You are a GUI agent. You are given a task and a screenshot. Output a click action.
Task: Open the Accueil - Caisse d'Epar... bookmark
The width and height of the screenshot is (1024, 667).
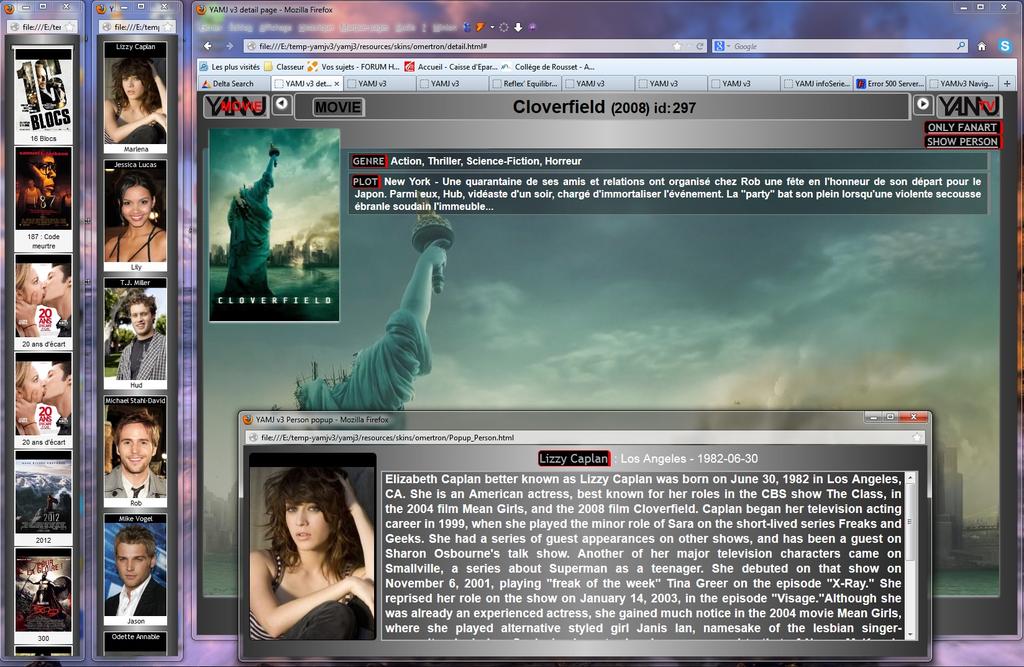pyautogui.click(x=451, y=67)
